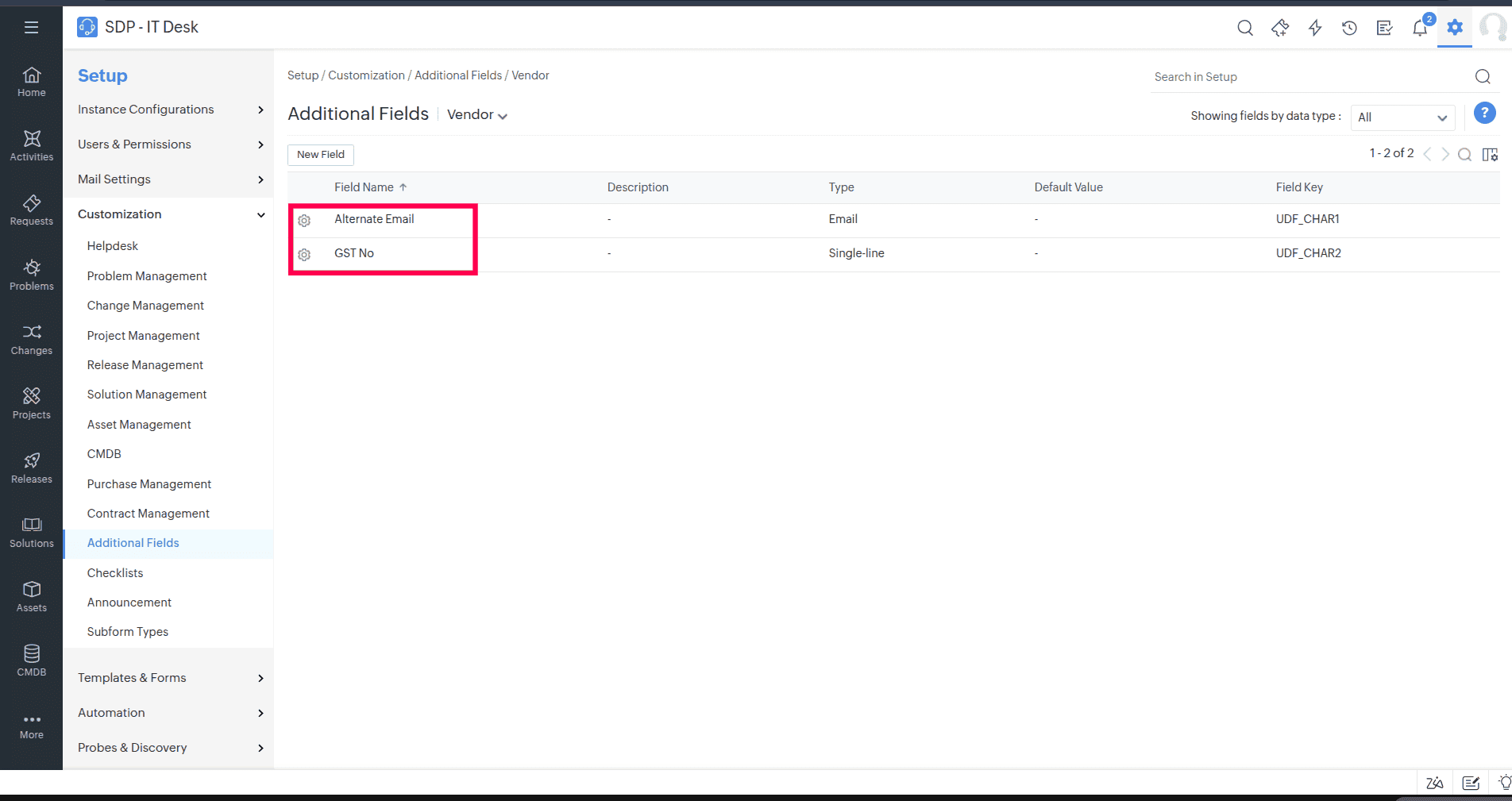Select Project Management in the setup menu
The height and width of the screenshot is (801, 1512).
pyautogui.click(x=144, y=336)
